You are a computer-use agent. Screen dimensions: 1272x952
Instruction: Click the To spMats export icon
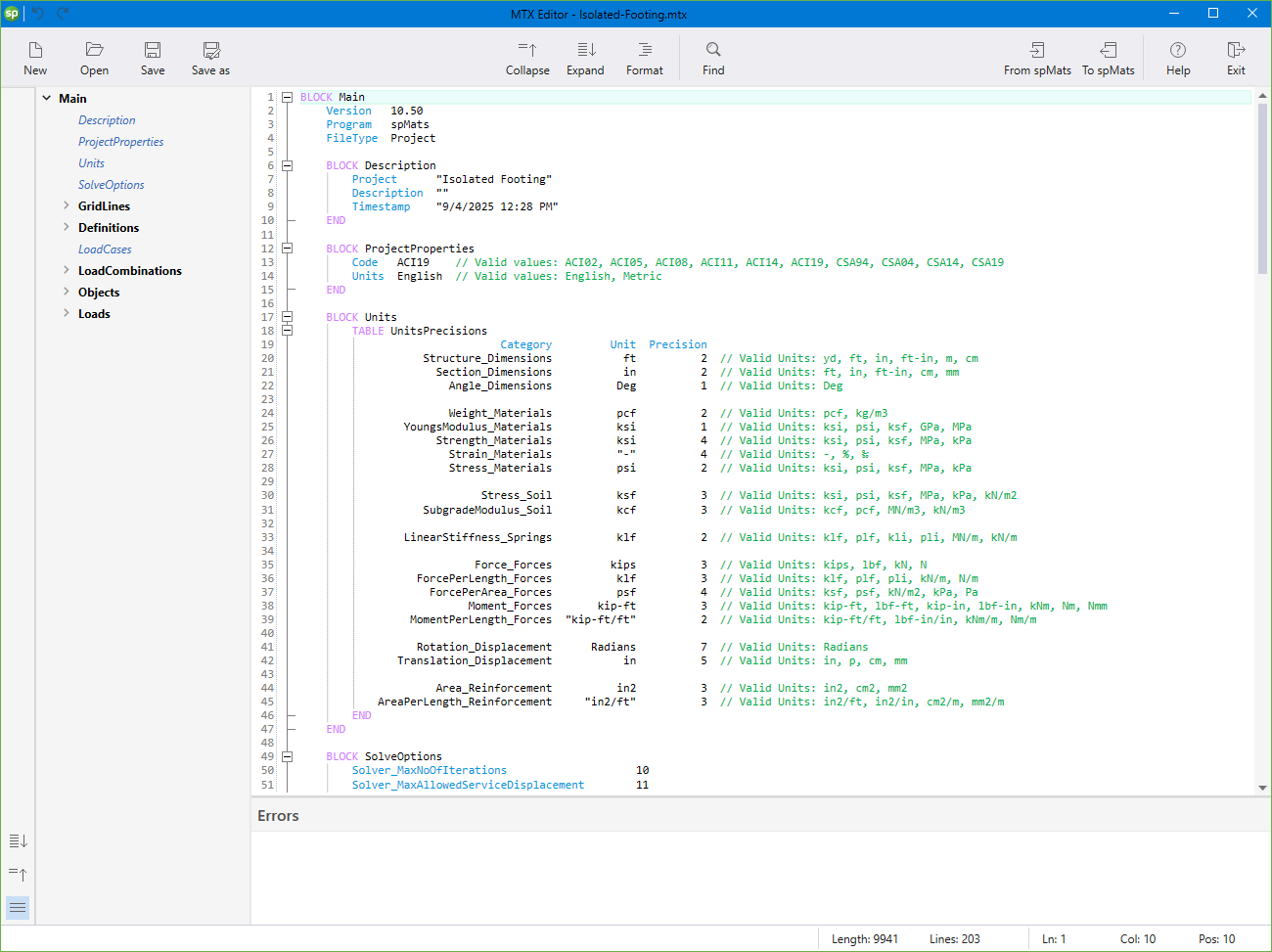1108,57
